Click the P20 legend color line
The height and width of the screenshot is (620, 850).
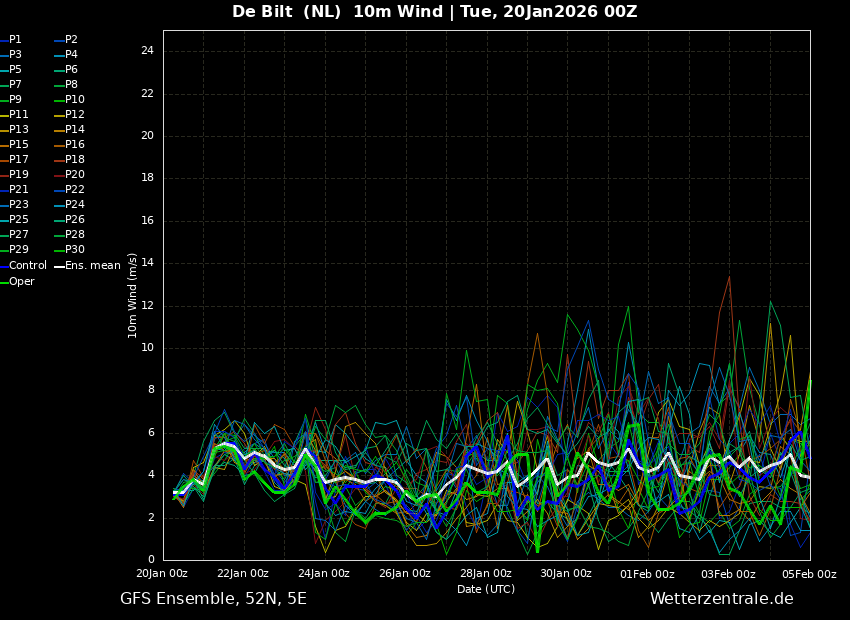click(x=60, y=175)
